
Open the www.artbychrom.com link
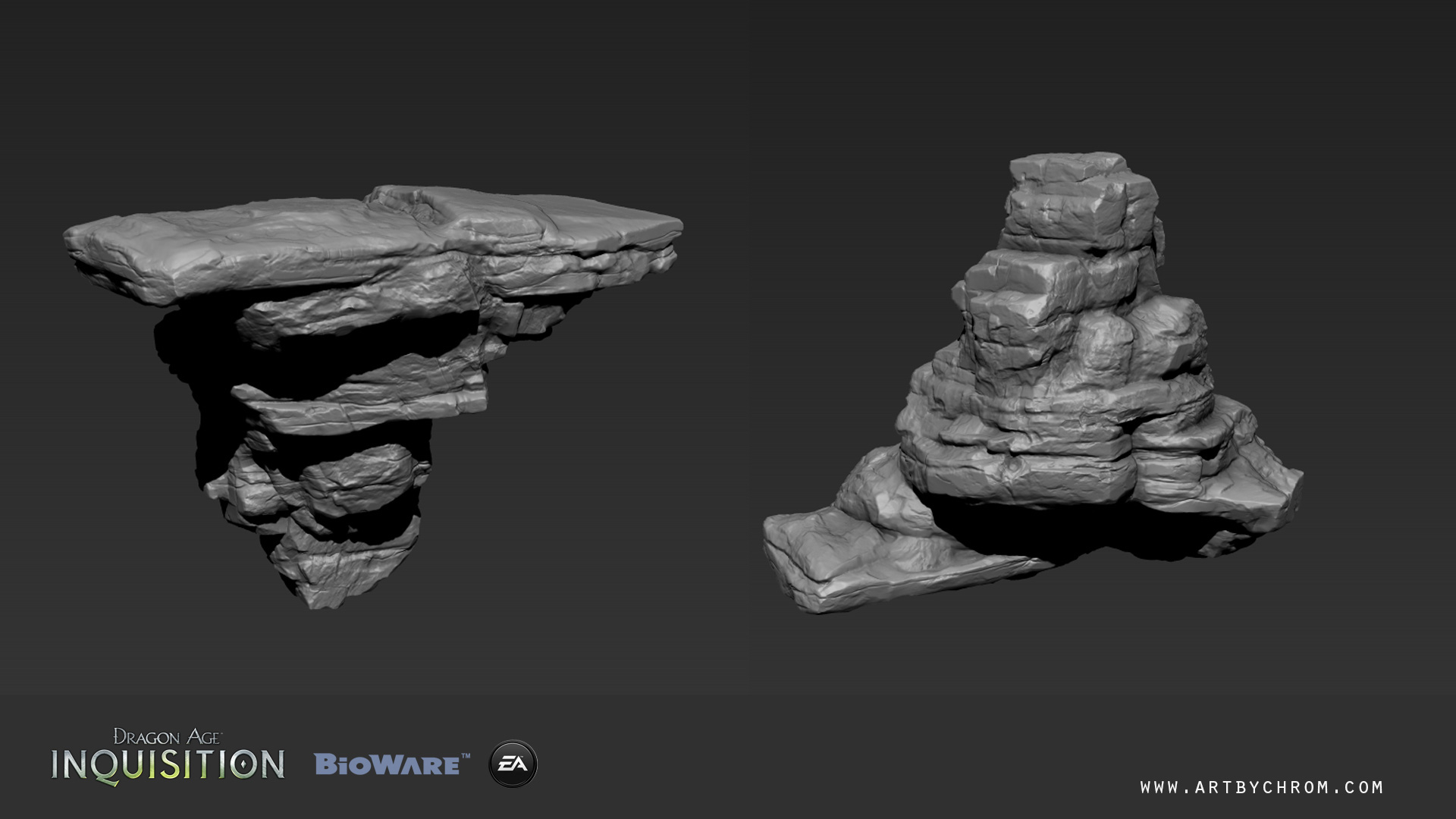1262,788
